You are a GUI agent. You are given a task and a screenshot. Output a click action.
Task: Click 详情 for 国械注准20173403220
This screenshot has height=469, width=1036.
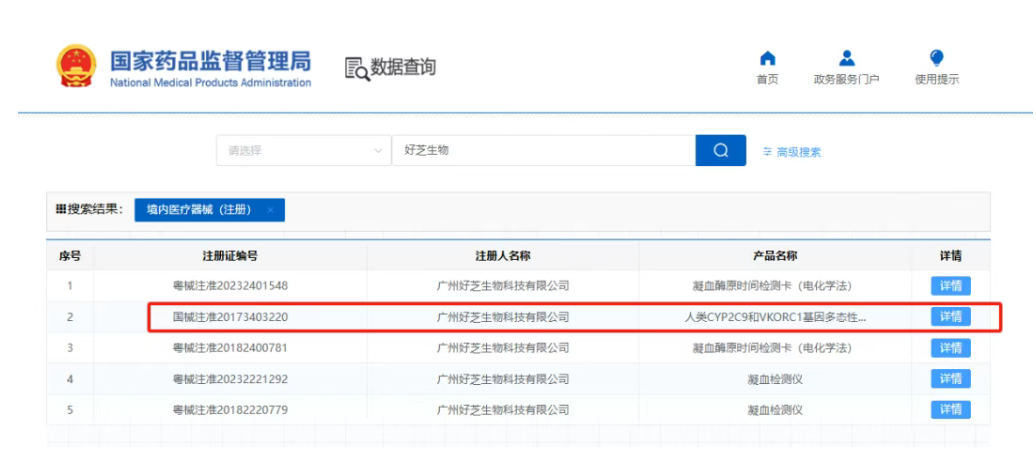[x=950, y=317]
